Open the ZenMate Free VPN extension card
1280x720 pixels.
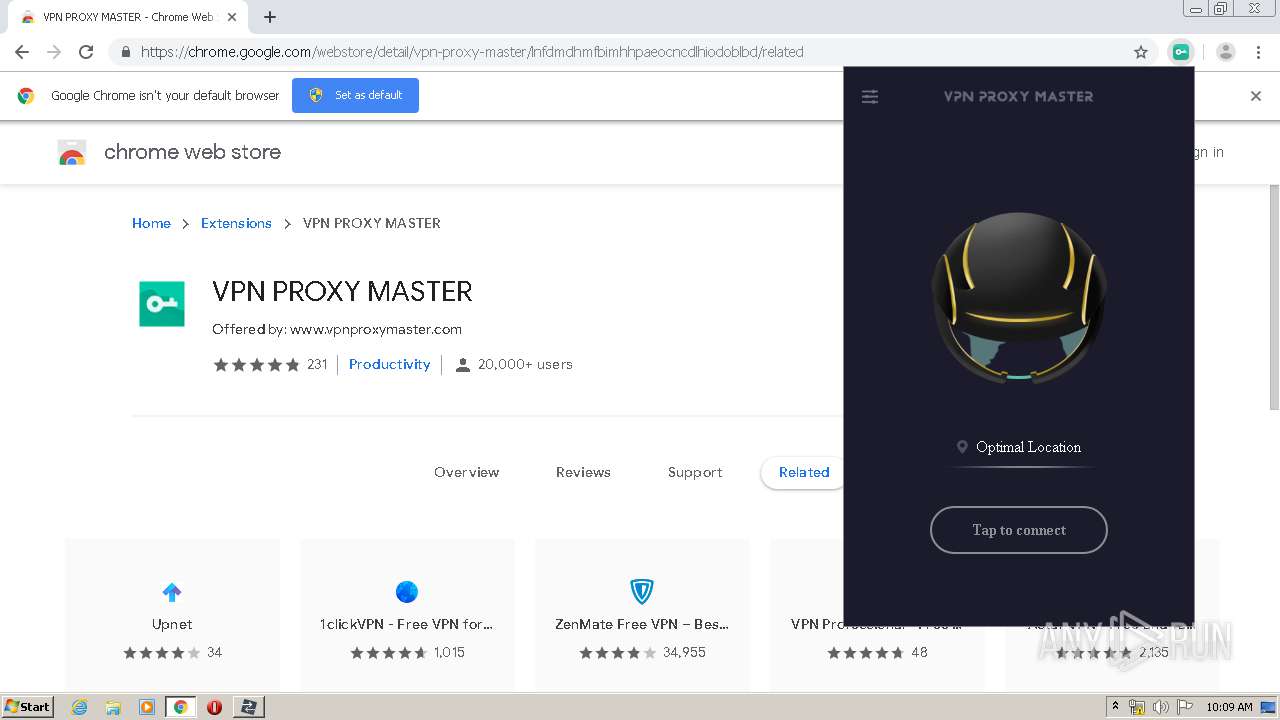pyautogui.click(x=642, y=613)
